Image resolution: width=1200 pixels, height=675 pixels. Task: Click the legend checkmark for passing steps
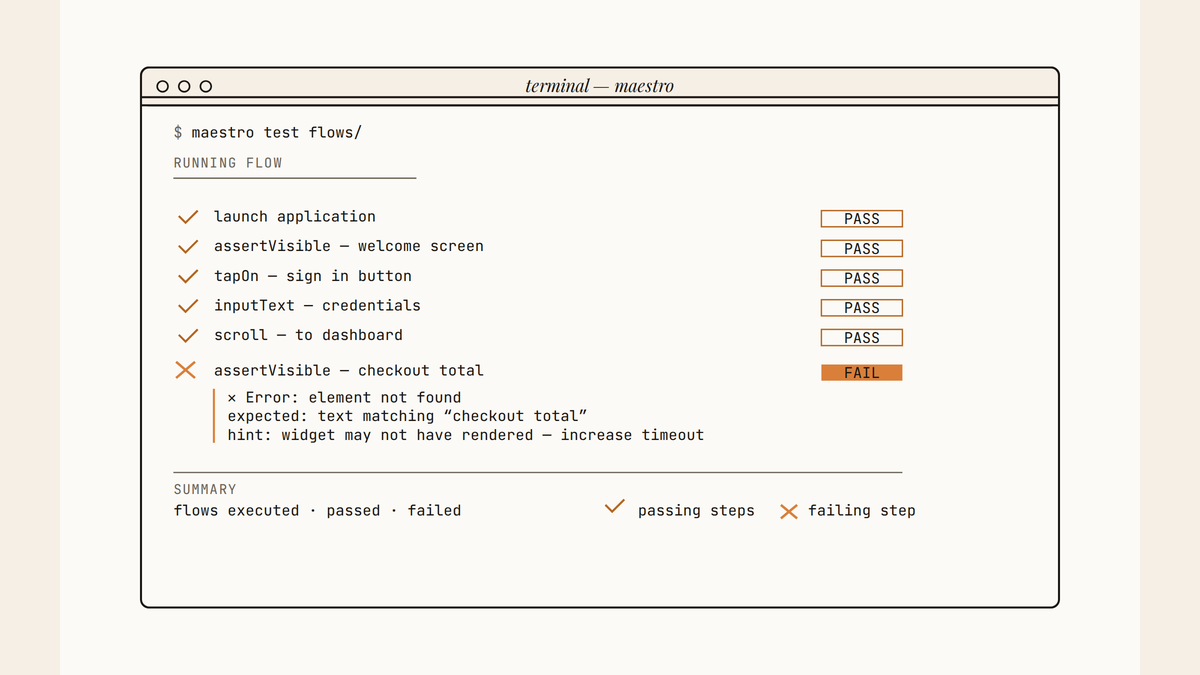point(615,507)
